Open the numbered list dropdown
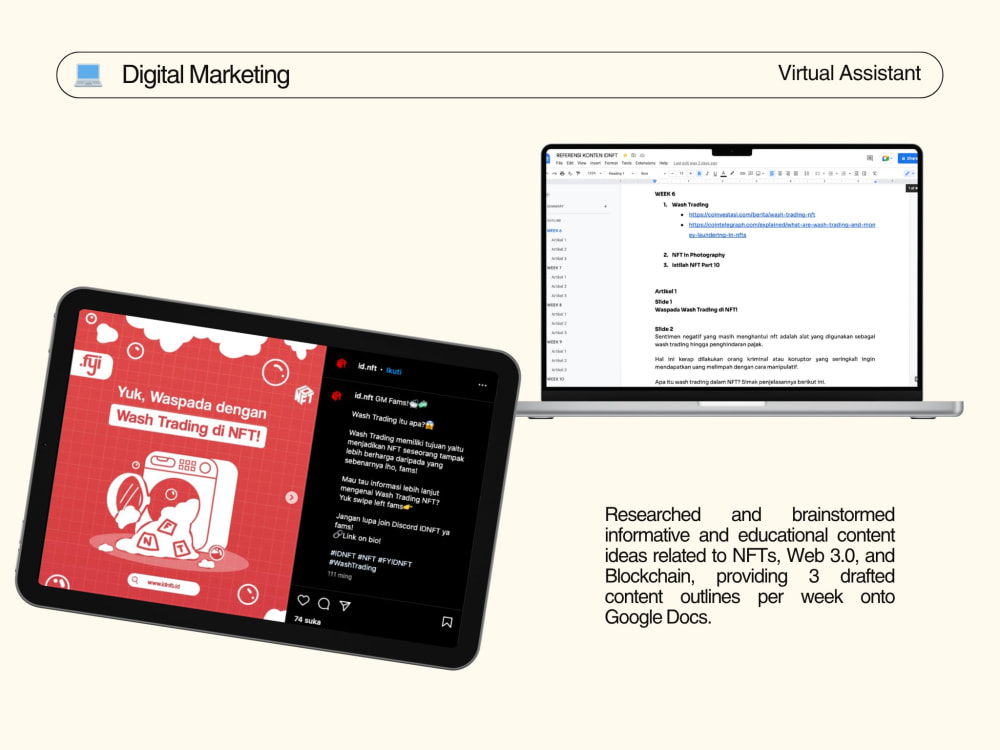 point(846,173)
